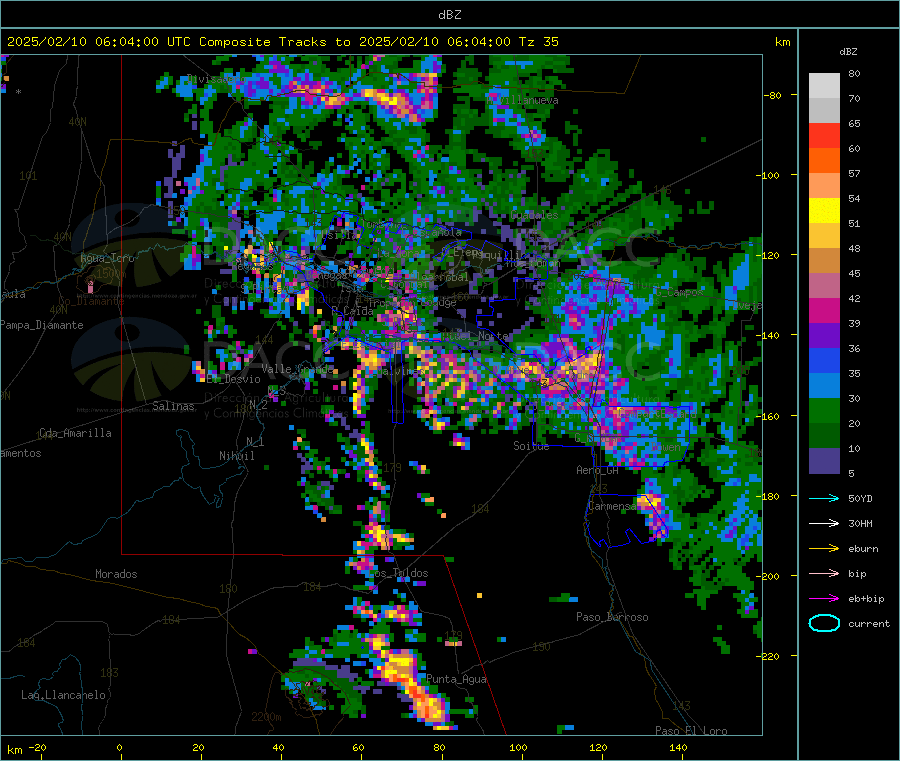Click the 'Salinas' map label

(173, 406)
